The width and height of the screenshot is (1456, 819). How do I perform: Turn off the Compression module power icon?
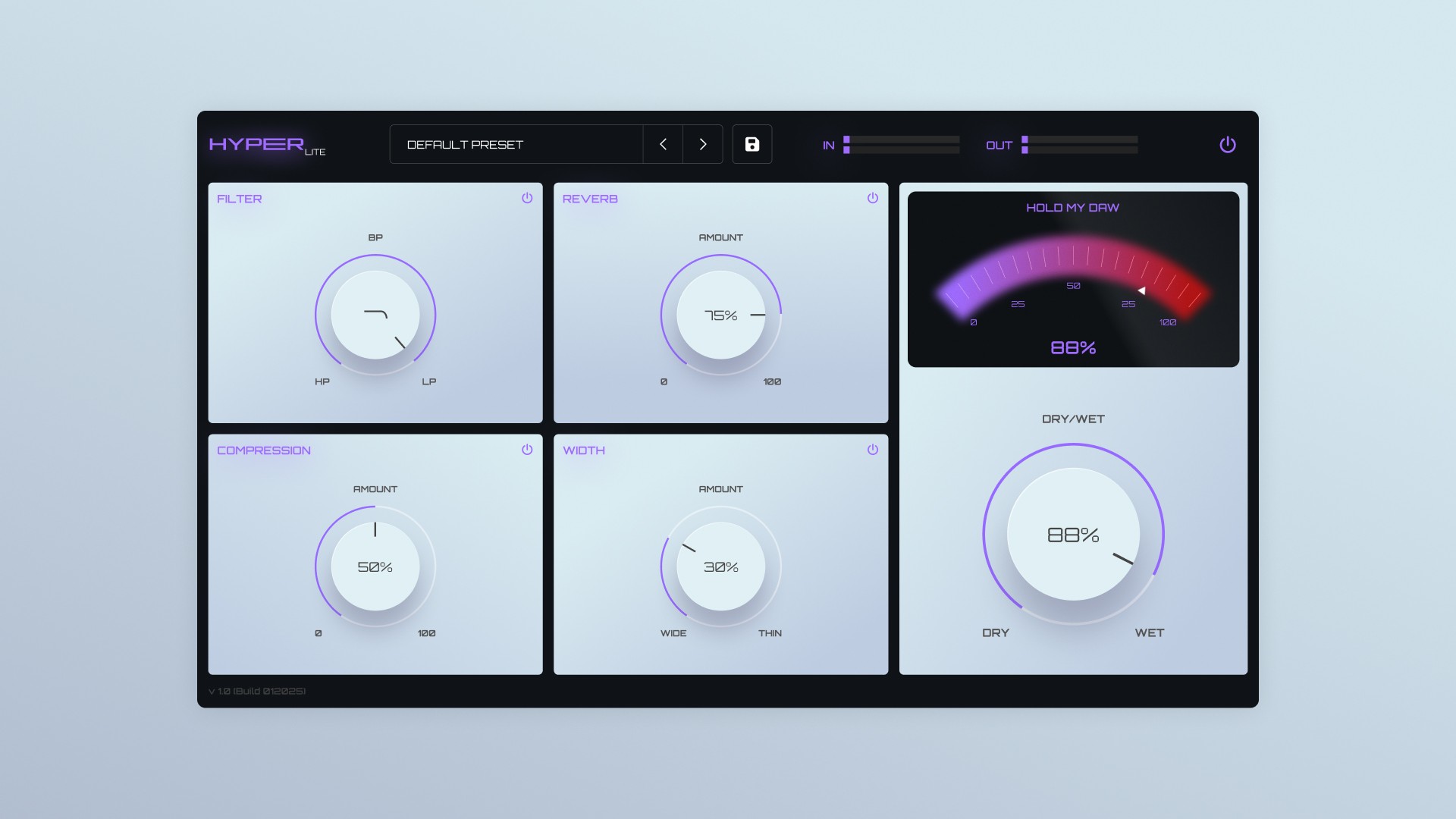point(527,450)
